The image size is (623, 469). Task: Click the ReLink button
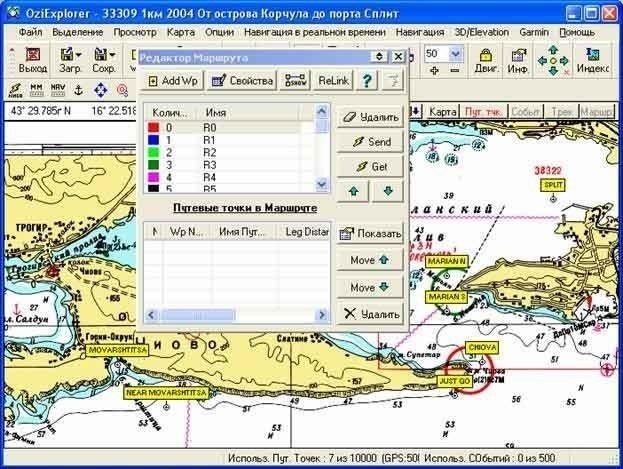(333, 81)
